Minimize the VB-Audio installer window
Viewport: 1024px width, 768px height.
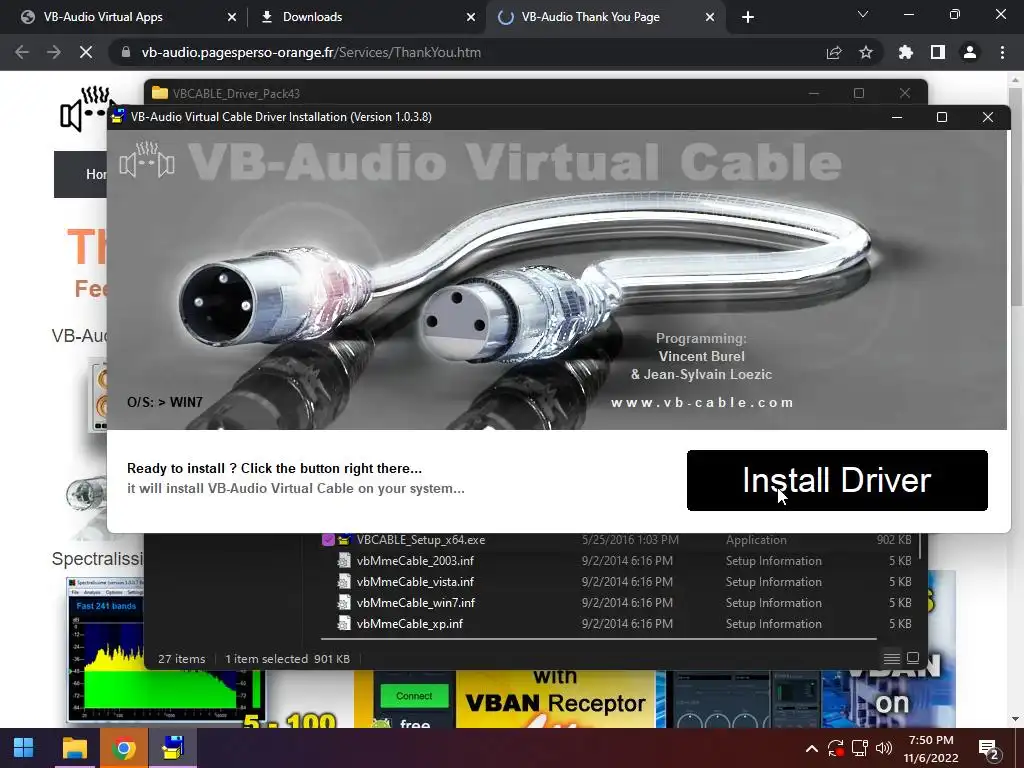897,117
